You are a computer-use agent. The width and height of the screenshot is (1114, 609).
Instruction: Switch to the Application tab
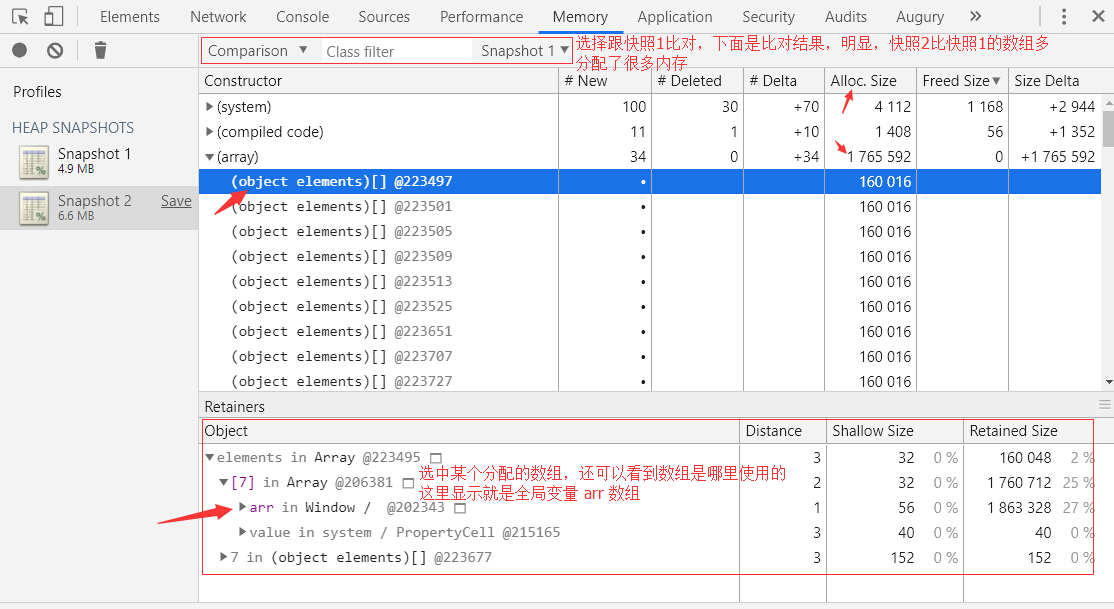(675, 17)
